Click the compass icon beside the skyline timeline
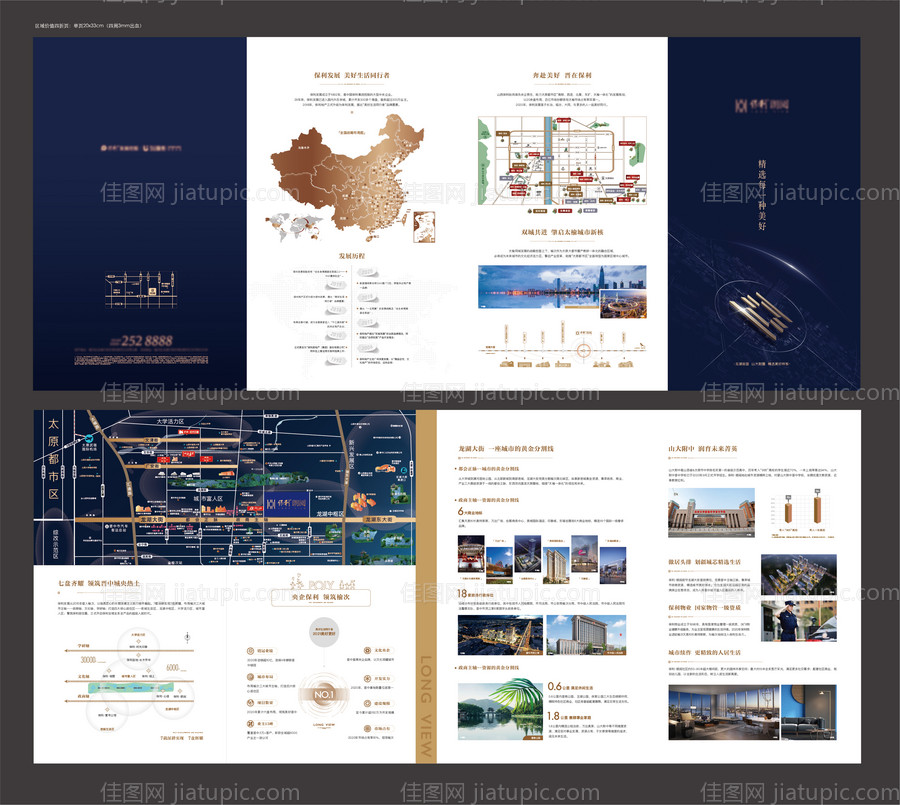The width and height of the screenshot is (900, 805). [x=588, y=350]
